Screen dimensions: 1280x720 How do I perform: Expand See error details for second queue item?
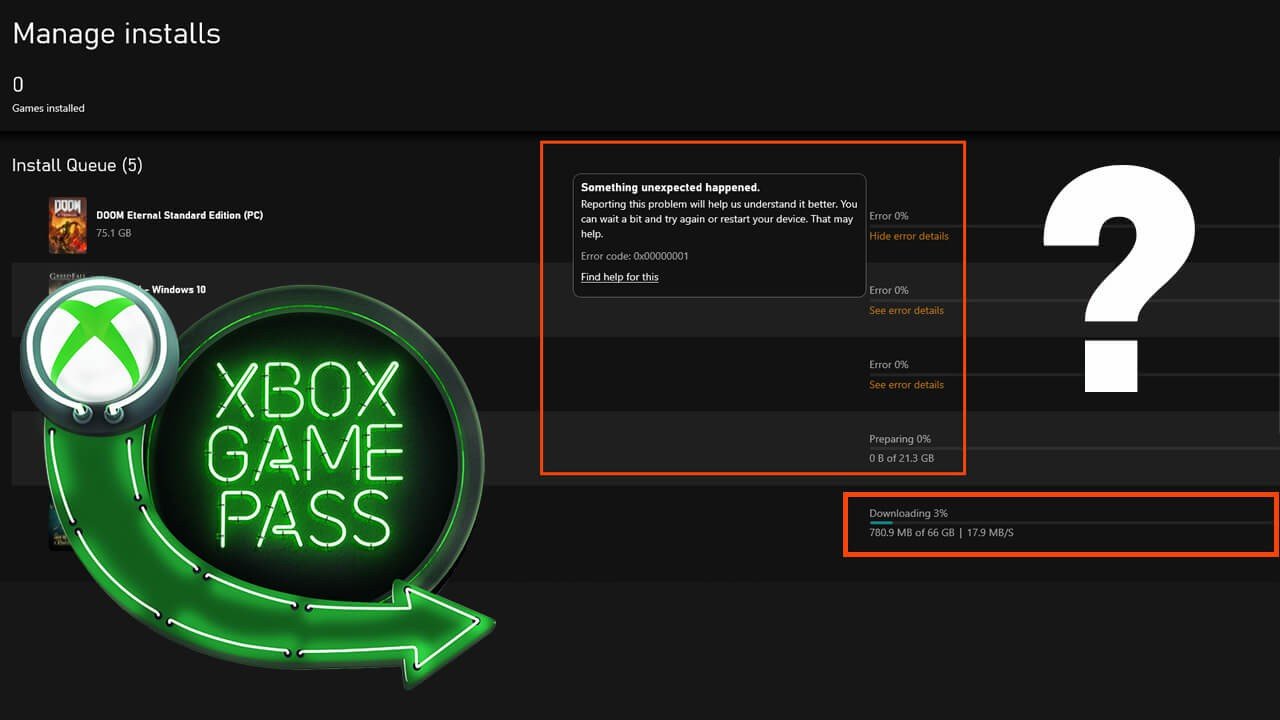click(x=906, y=310)
